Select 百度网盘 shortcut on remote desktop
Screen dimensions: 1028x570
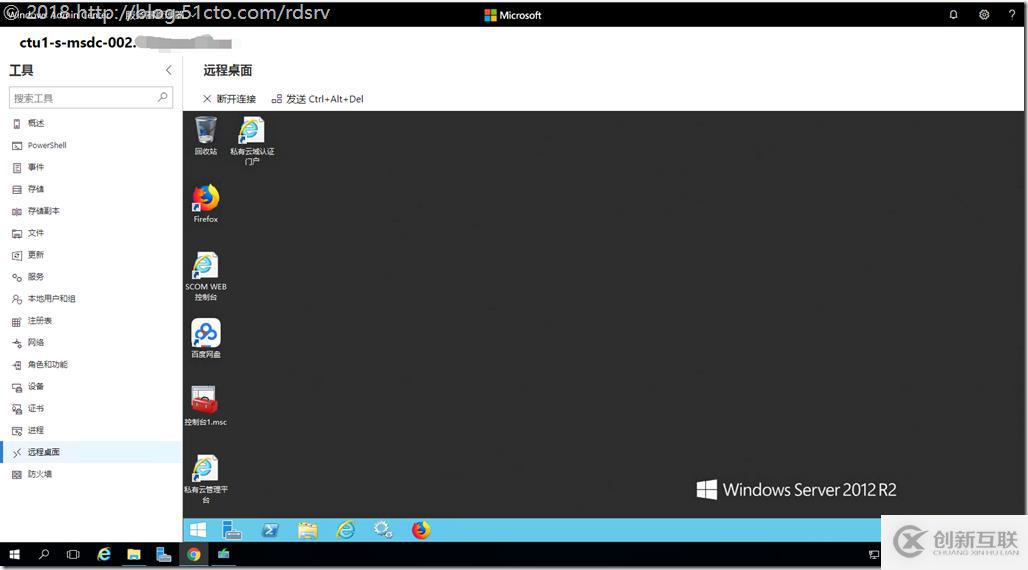pos(206,338)
